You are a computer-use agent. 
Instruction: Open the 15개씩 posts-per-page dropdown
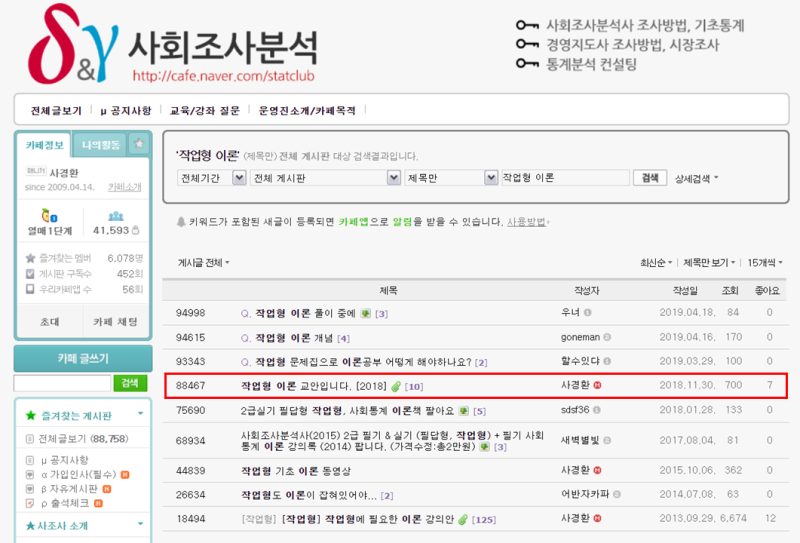pyautogui.click(x=765, y=263)
